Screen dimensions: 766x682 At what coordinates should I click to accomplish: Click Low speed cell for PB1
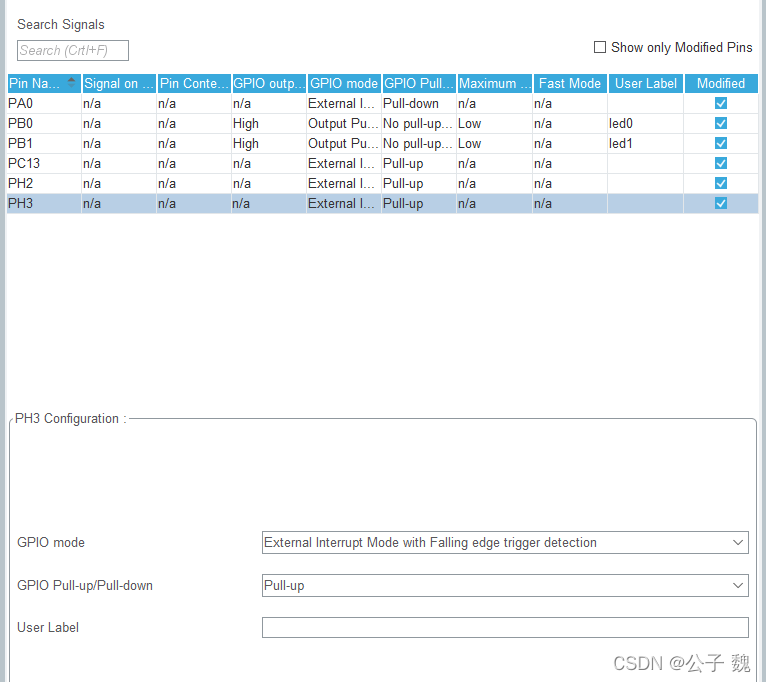click(494, 144)
